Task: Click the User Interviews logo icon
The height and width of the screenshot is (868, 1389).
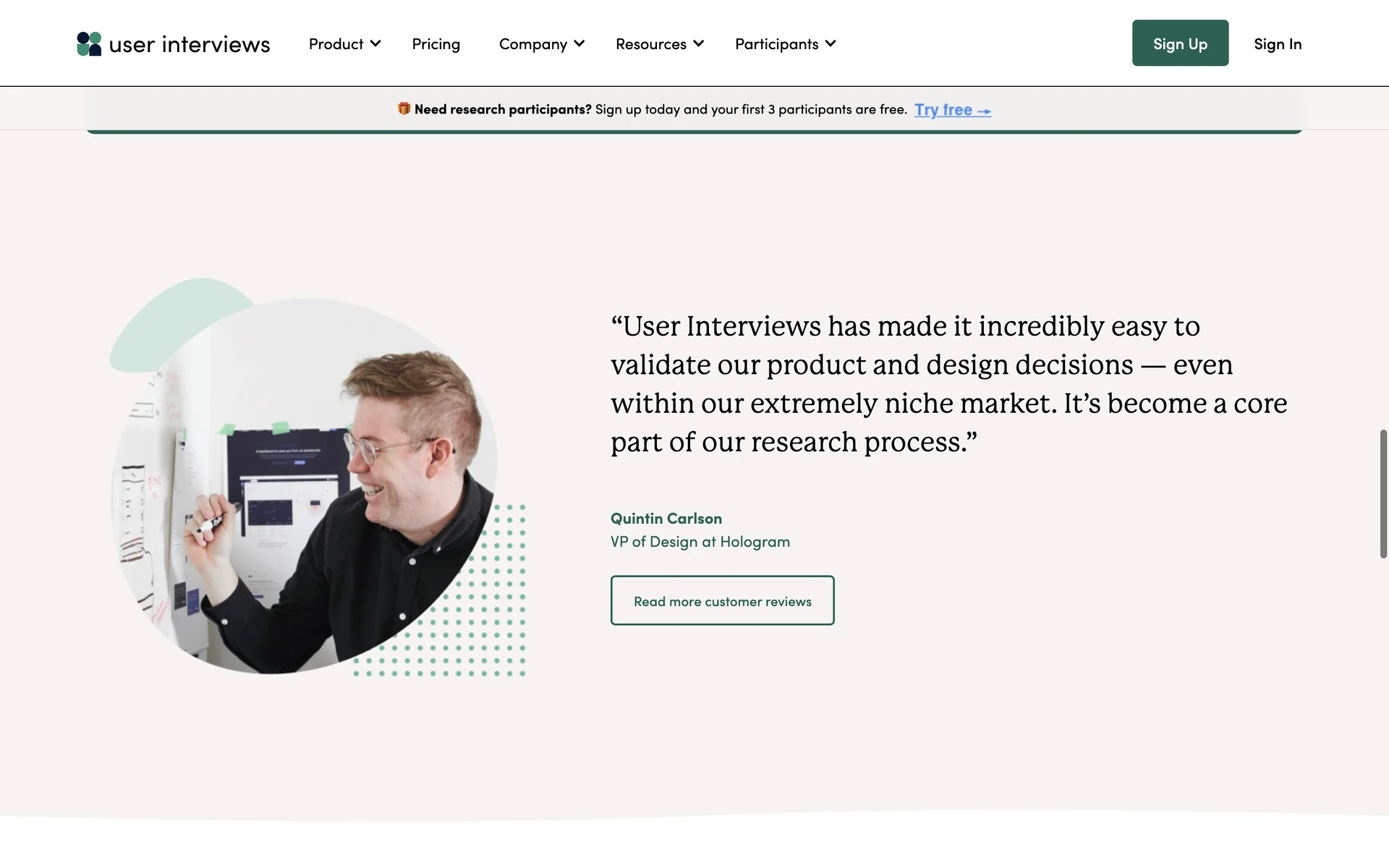Action: pos(89,43)
